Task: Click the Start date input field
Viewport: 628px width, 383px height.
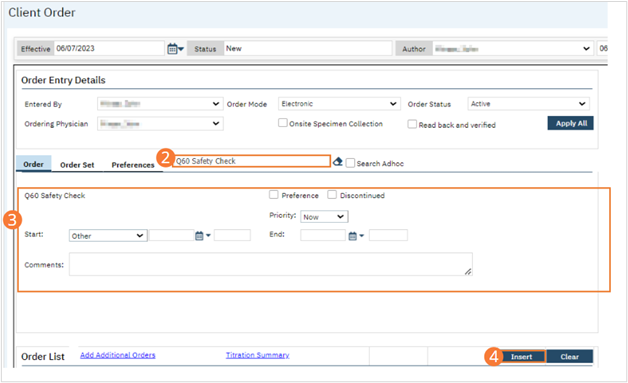Action: pyautogui.click(x=172, y=235)
